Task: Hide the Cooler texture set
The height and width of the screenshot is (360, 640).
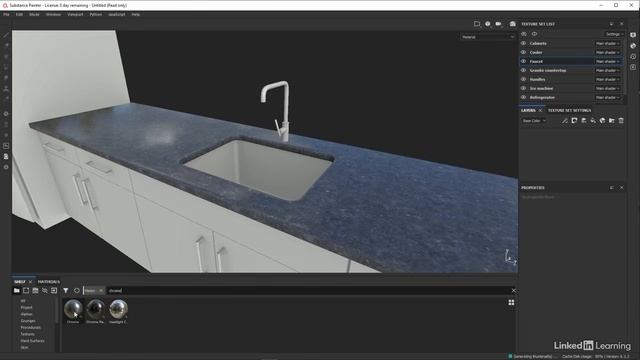Action: tap(523, 52)
